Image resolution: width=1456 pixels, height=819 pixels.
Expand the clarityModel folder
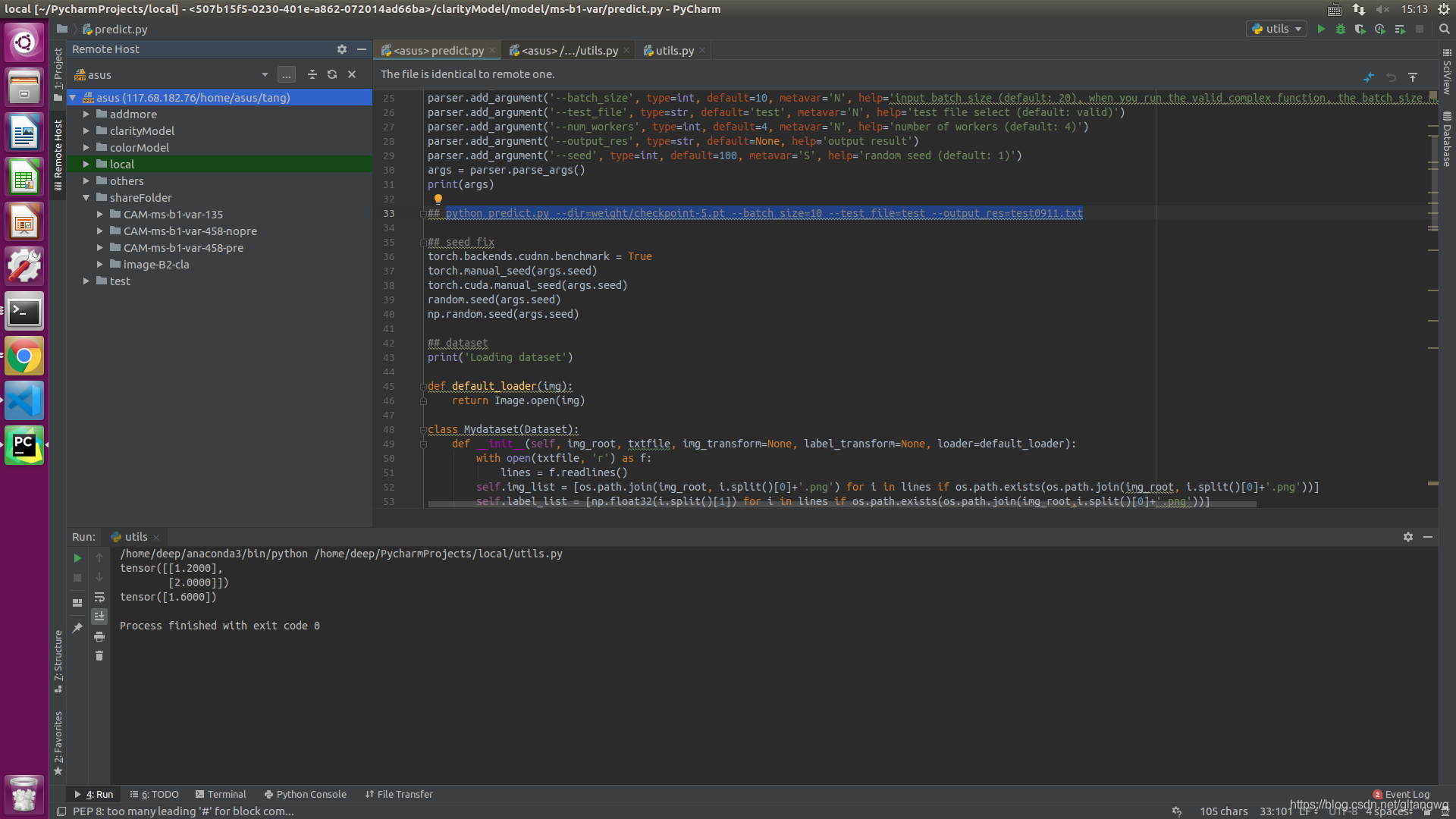tap(86, 131)
